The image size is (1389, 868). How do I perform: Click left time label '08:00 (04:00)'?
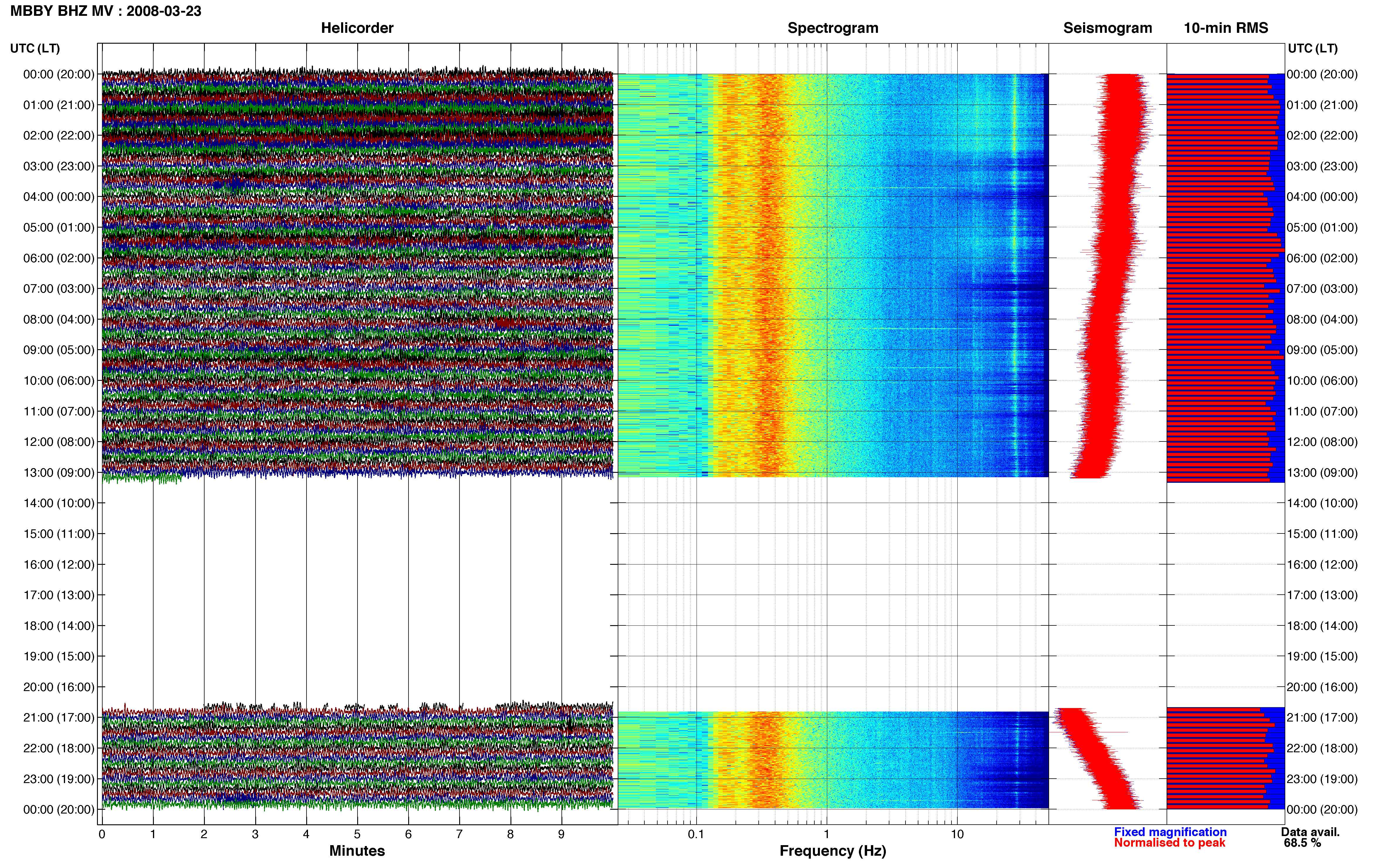point(59,319)
